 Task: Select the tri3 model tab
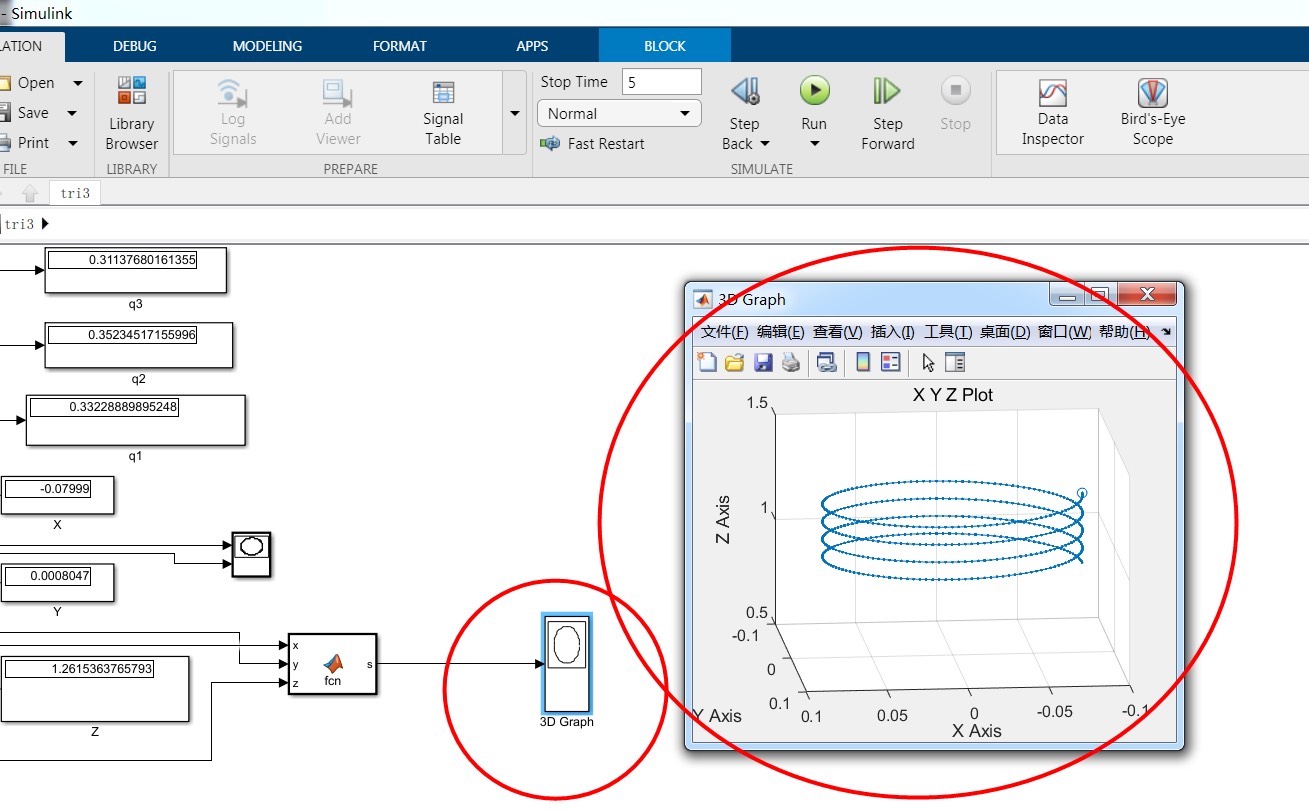tap(75, 193)
